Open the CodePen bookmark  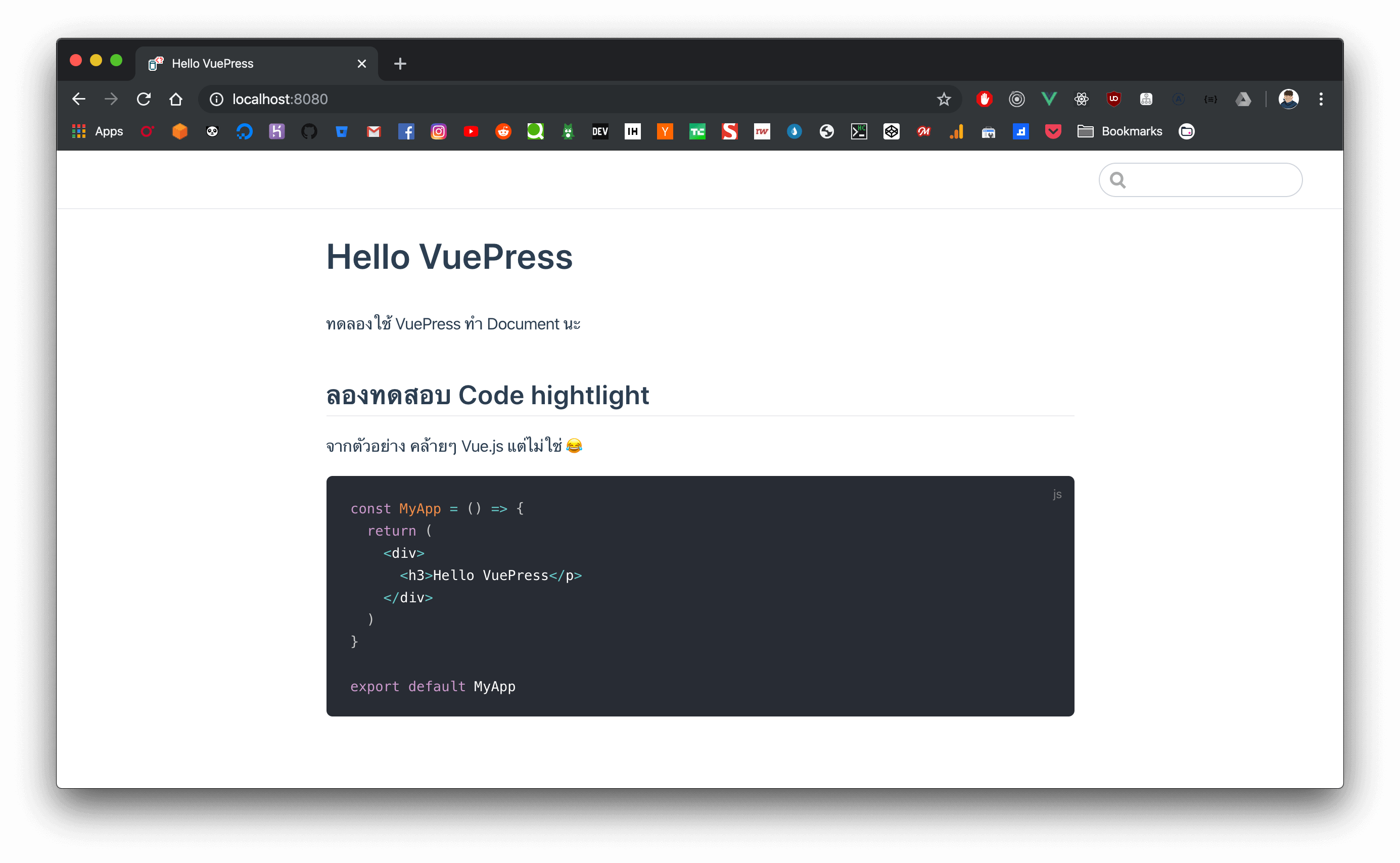click(x=891, y=131)
